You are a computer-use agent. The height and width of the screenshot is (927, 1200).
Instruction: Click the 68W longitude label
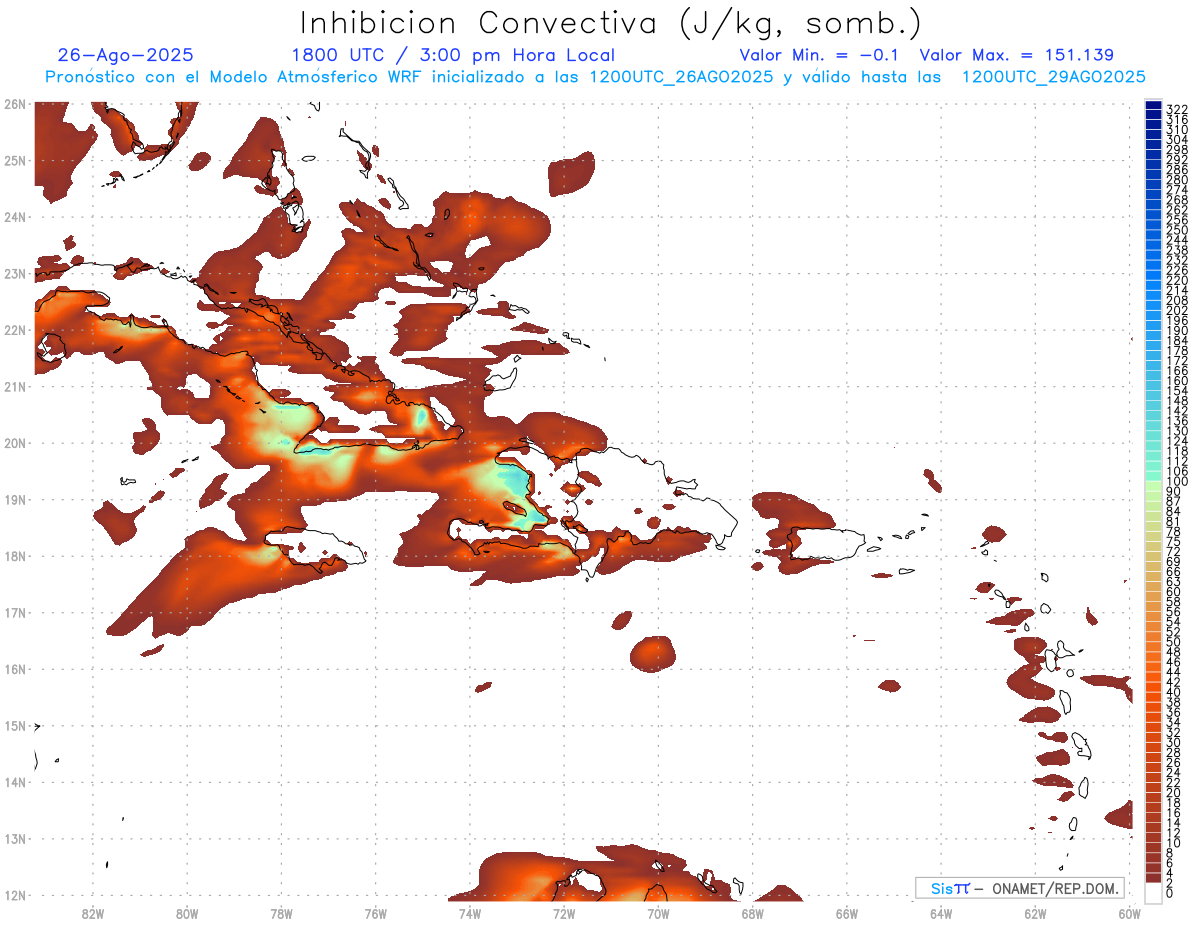(x=753, y=914)
